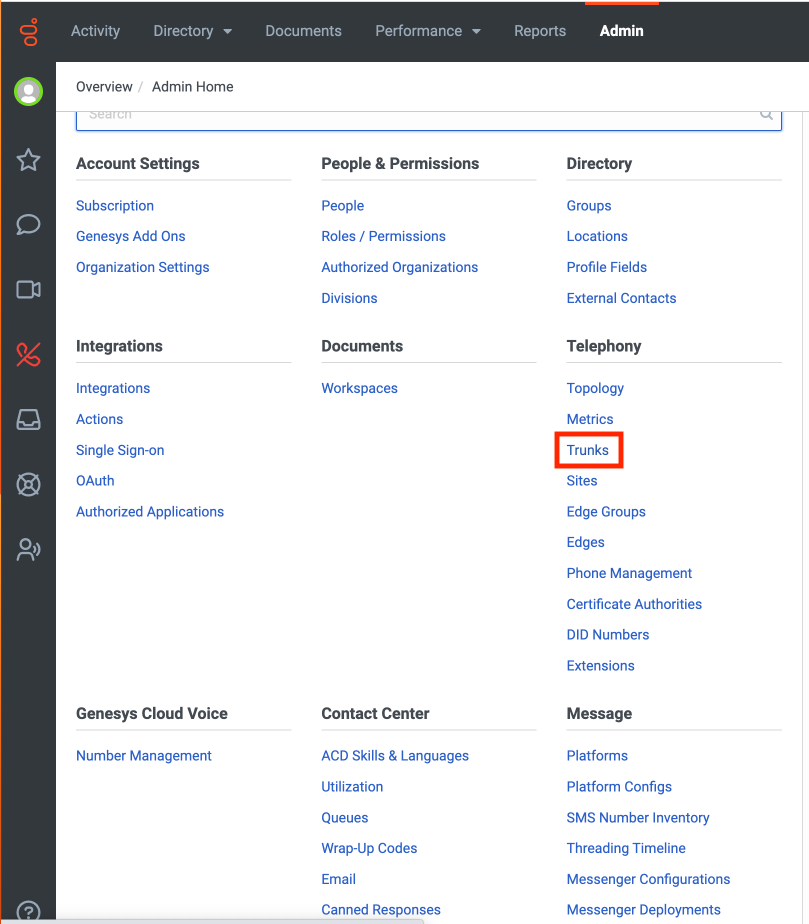The image size is (809, 924).
Task: Open the user profile avatar
Action: click(x=28, y=92)
